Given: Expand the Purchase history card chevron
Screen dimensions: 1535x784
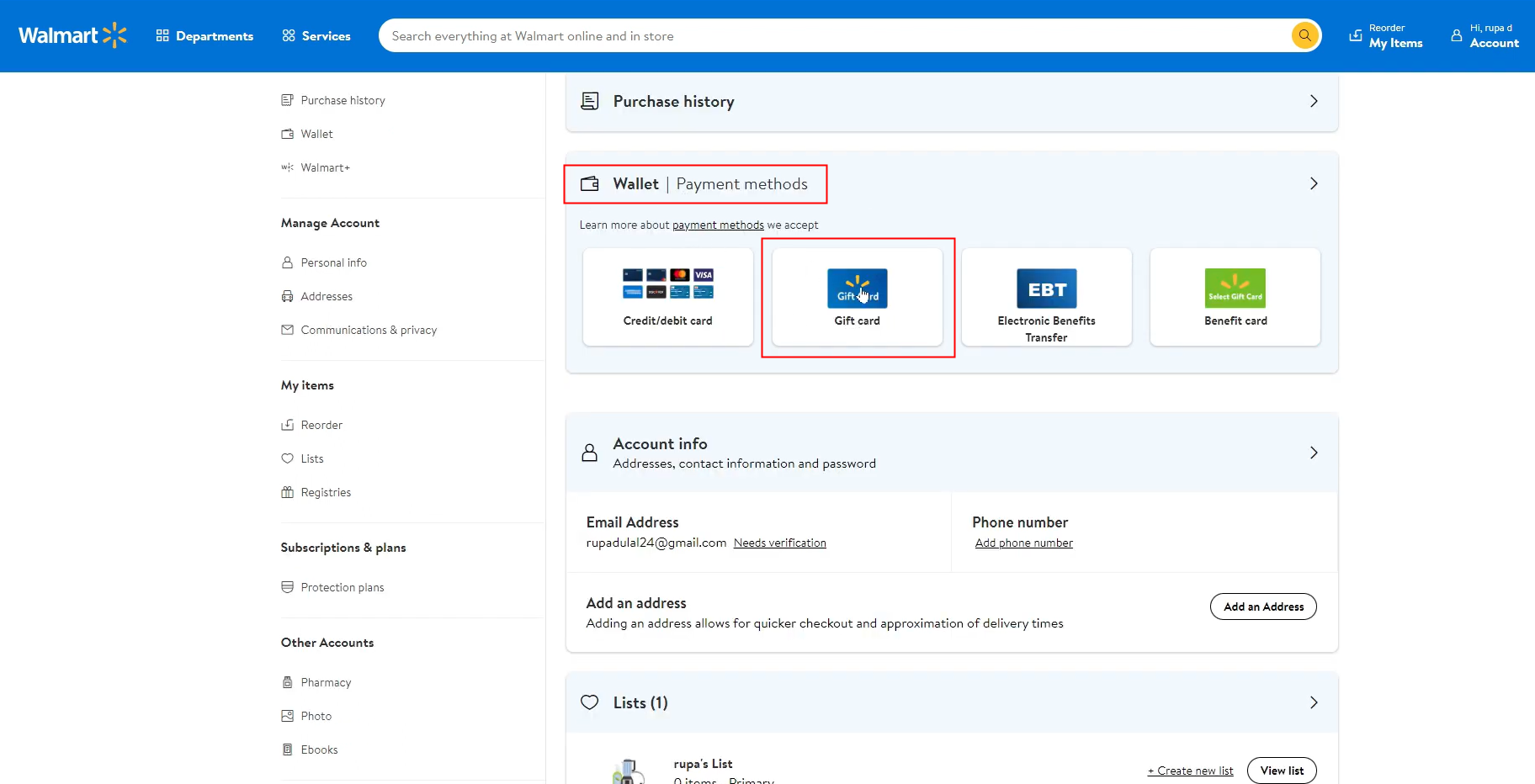Looking at the screenshot, I should 1314,101.
